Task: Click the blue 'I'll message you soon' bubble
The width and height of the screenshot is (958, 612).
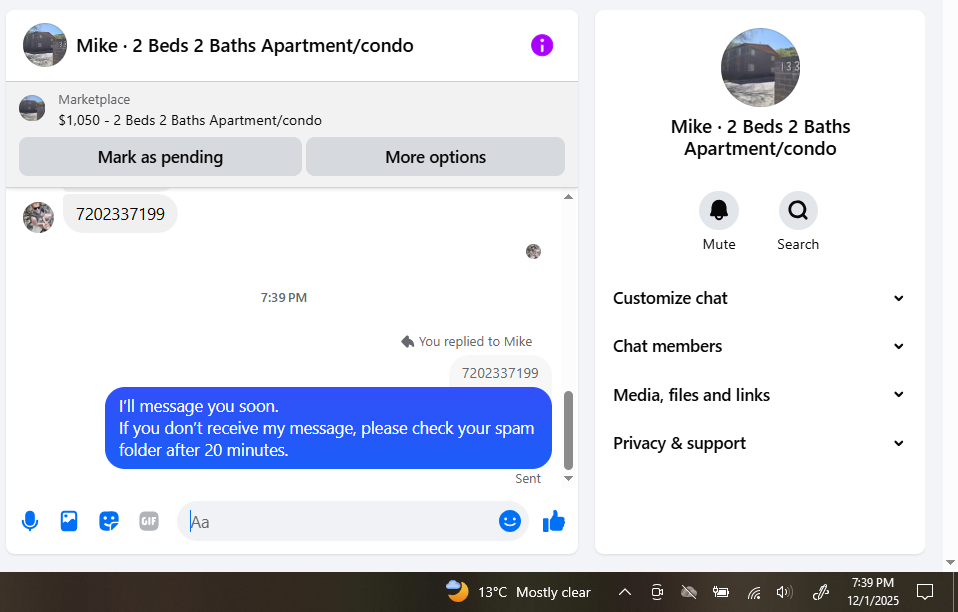Action: coord(328,428)
